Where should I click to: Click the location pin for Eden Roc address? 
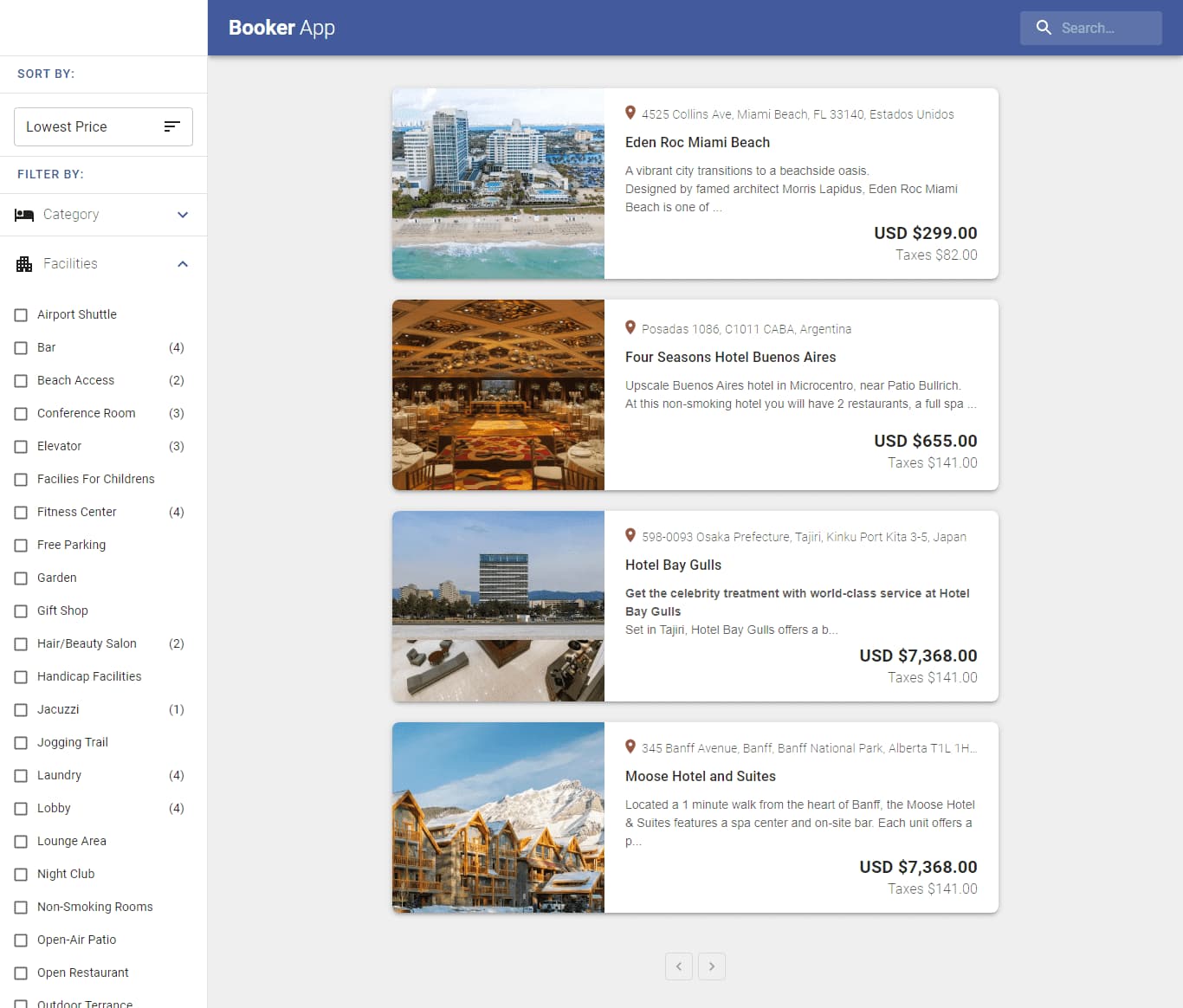[630, 113]
